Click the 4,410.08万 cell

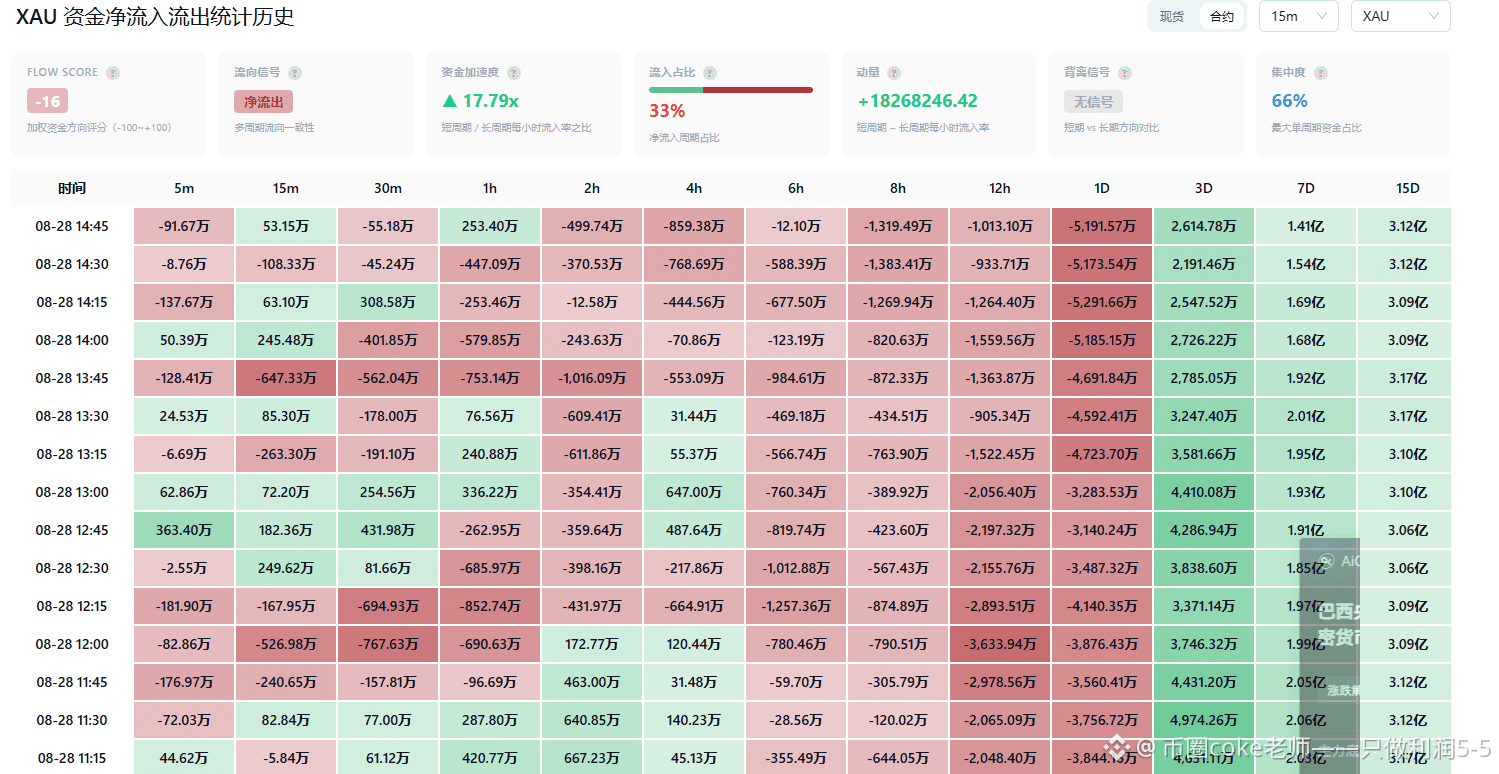pyautogui.click(x=1204, y=492)
